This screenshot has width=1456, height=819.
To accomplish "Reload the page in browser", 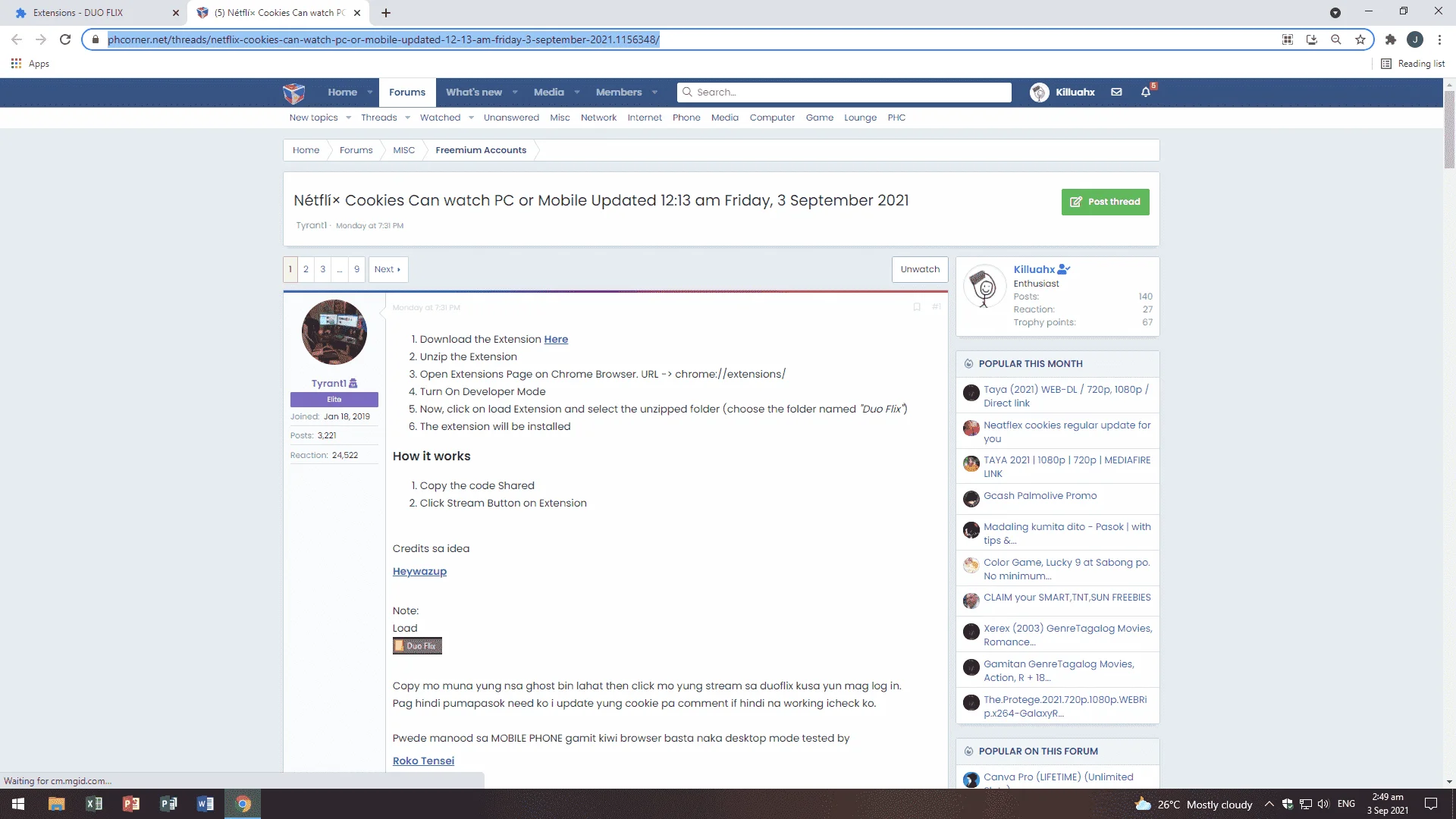I will (65, 39).
